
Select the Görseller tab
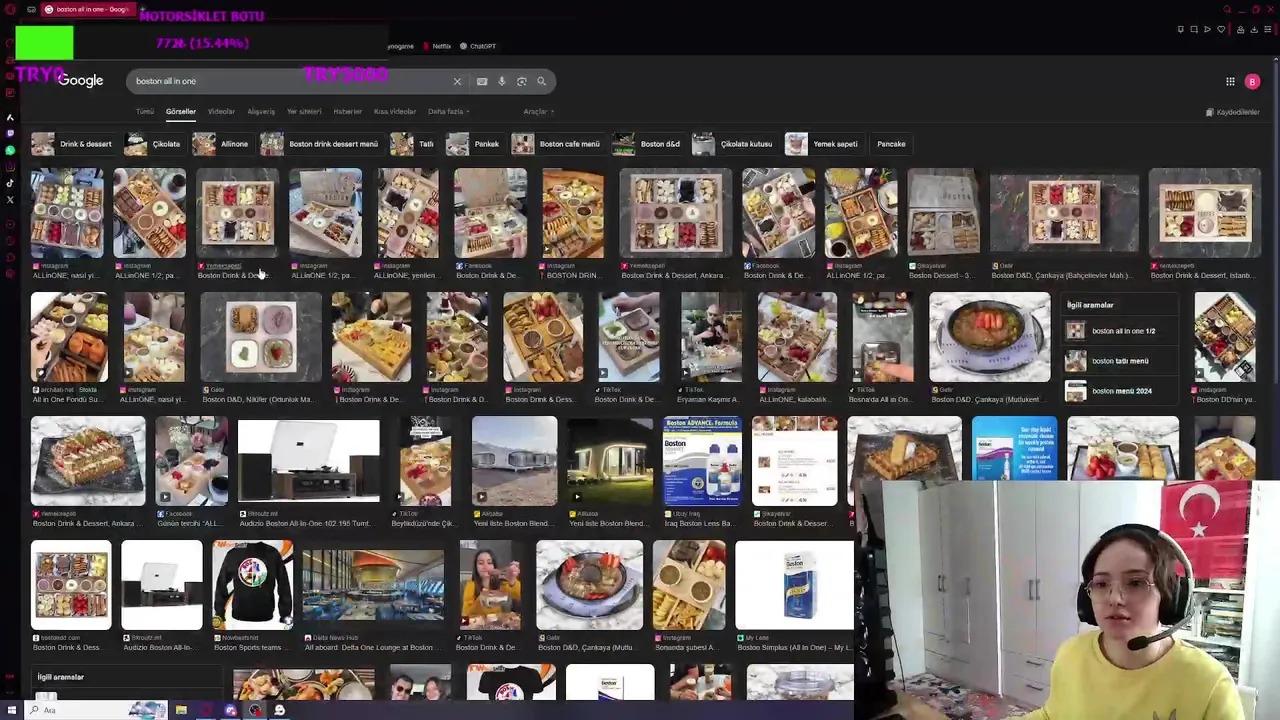click(181, 111)
